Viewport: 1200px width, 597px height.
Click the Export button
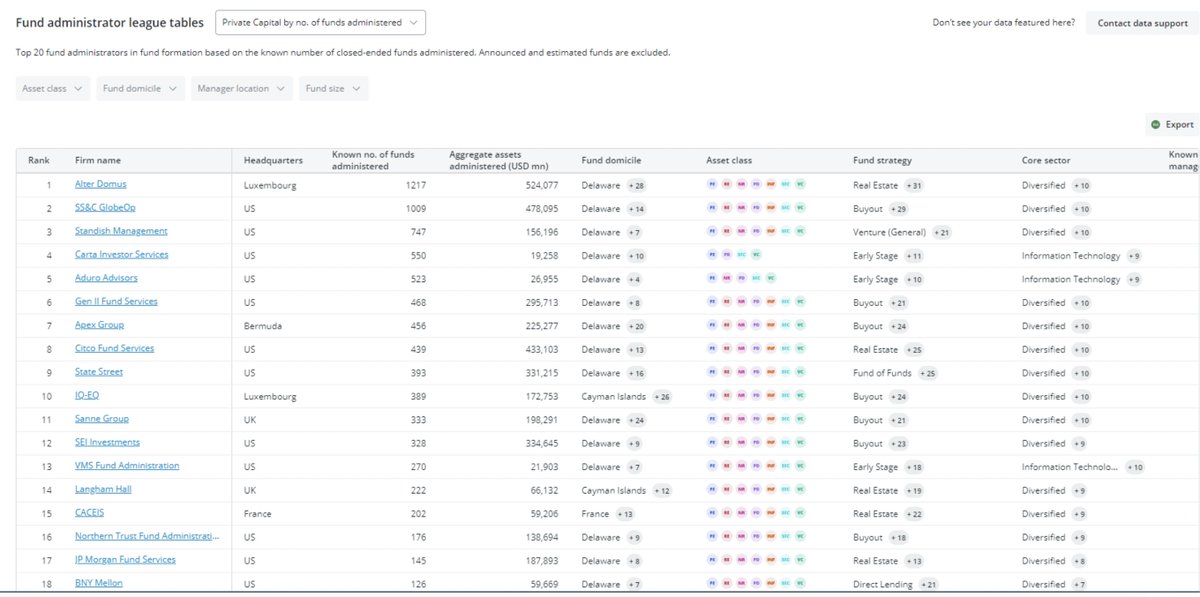click(1171, 124)
